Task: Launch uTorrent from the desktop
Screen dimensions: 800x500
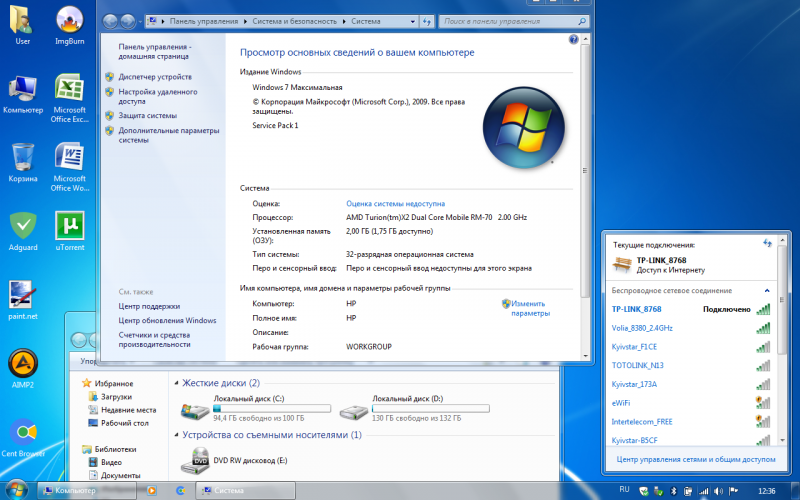Action: click(69, 231)
